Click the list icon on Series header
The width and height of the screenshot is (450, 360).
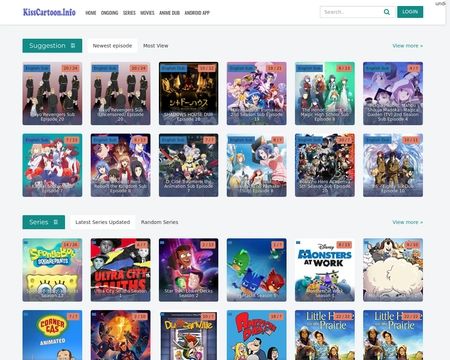56,222
